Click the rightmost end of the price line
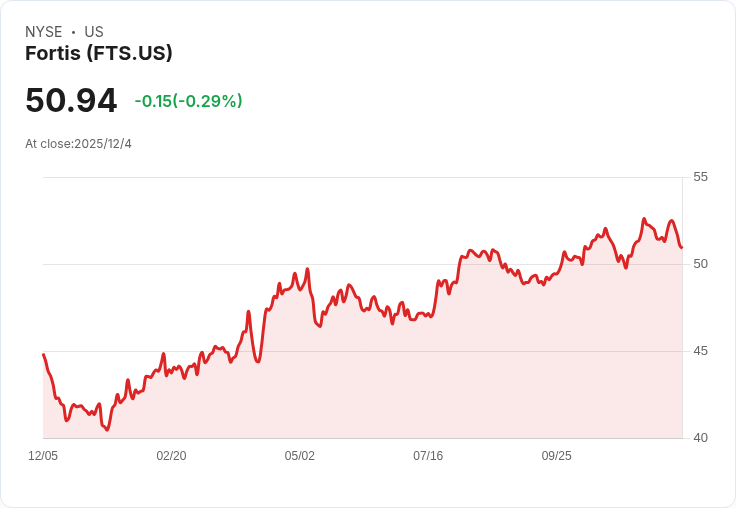The image size is (736, 508). 681,247
